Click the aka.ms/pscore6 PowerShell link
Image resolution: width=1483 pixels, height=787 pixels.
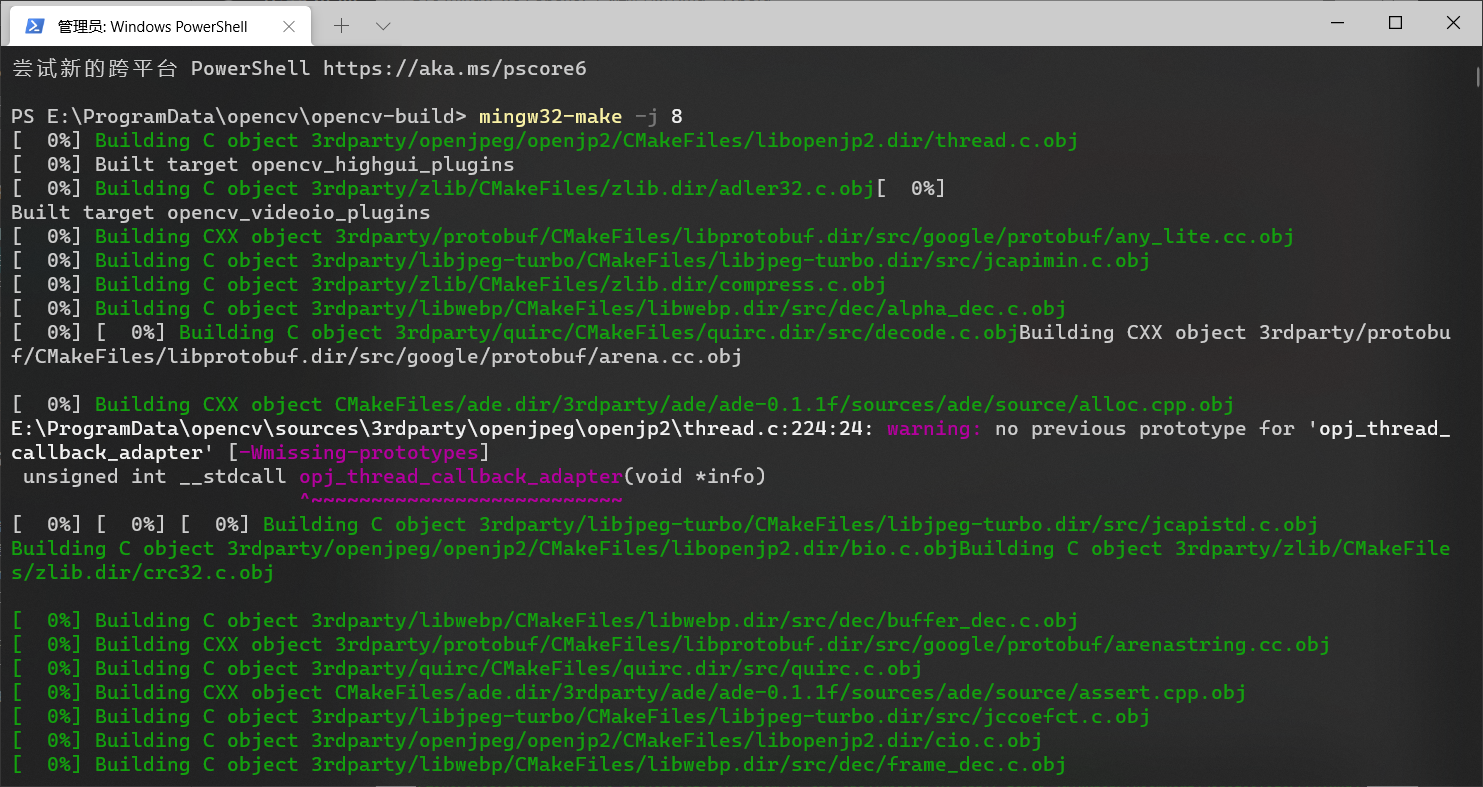[454, 68]
